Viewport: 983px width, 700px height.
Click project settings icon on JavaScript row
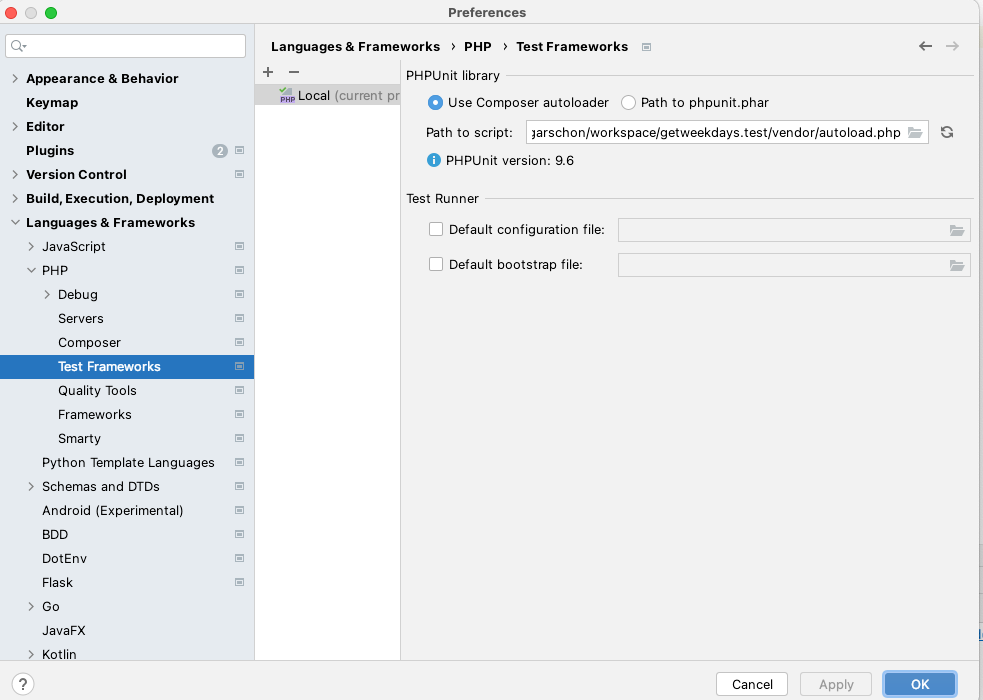[239, 246]
